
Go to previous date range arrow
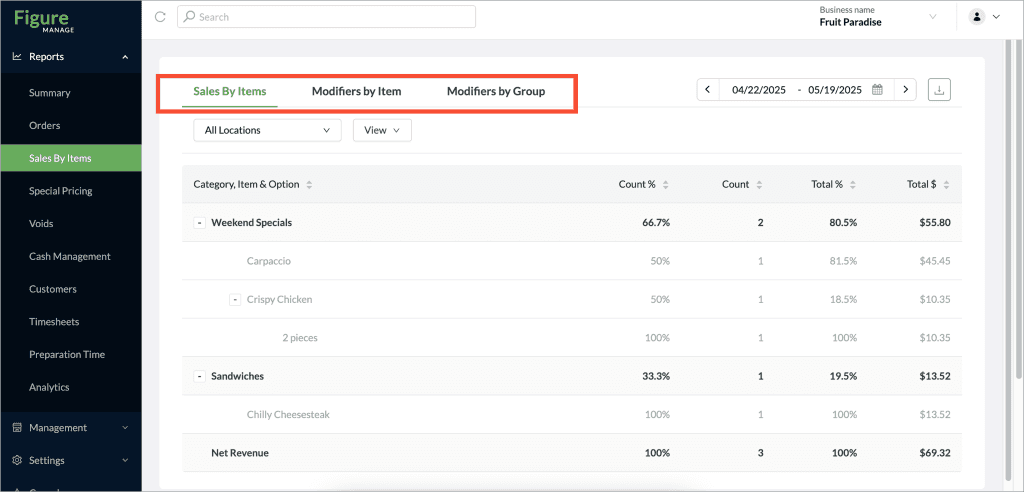tap(708, 90)
